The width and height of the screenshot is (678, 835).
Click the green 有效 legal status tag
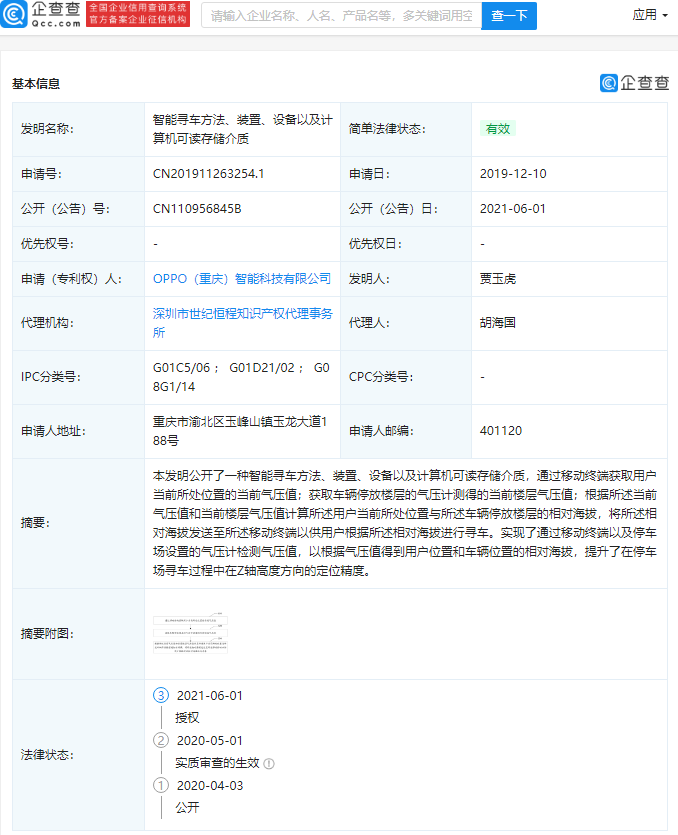pos(497,128)
